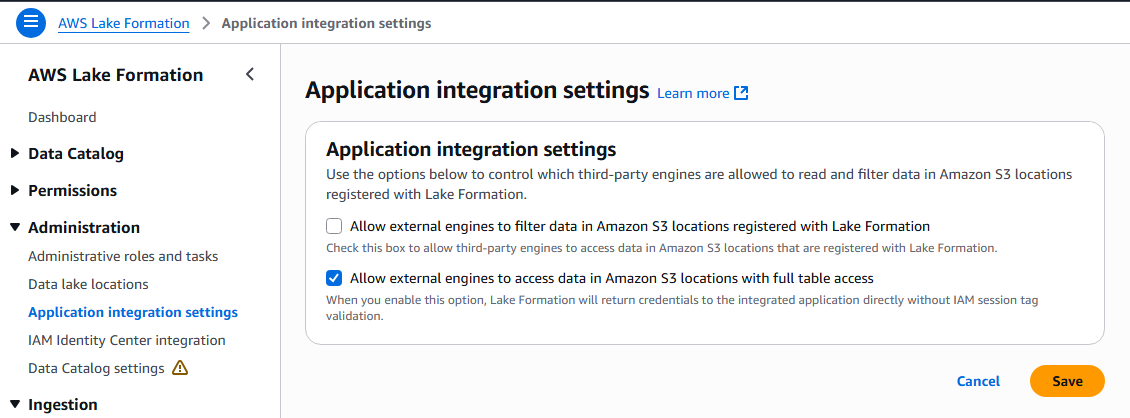
Task: Click the orange Save button
Action: pyautogui.click(x=1067, y=381)
